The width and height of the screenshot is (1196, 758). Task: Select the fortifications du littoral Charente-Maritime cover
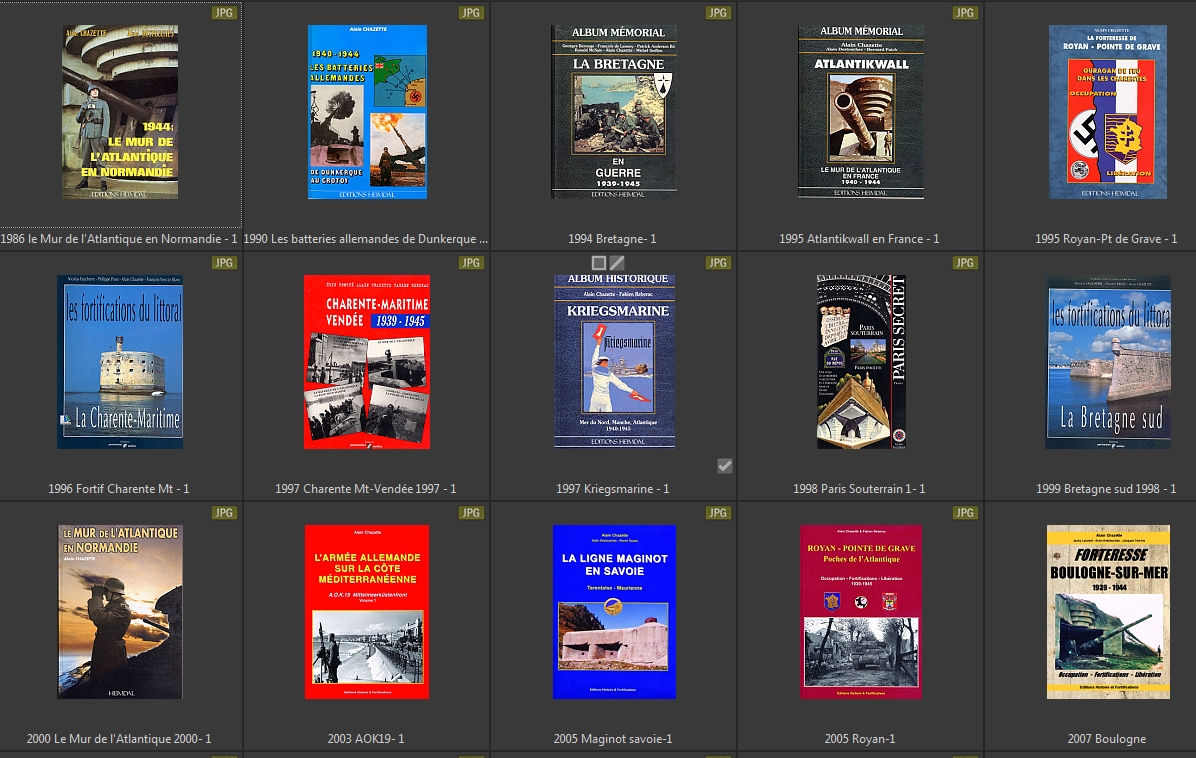click(x=120, y=362)
